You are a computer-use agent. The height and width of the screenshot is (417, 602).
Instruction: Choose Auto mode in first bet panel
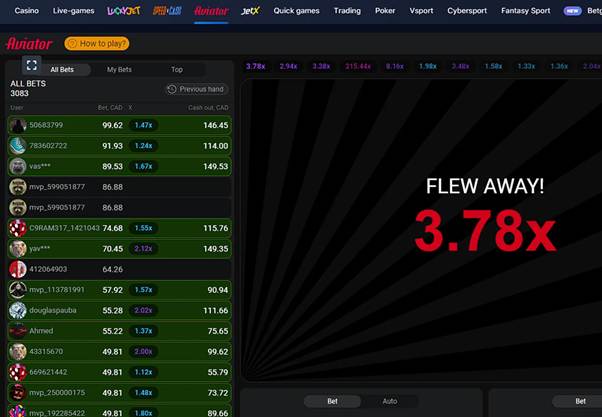pyautogui.click(x=390, y=401)
